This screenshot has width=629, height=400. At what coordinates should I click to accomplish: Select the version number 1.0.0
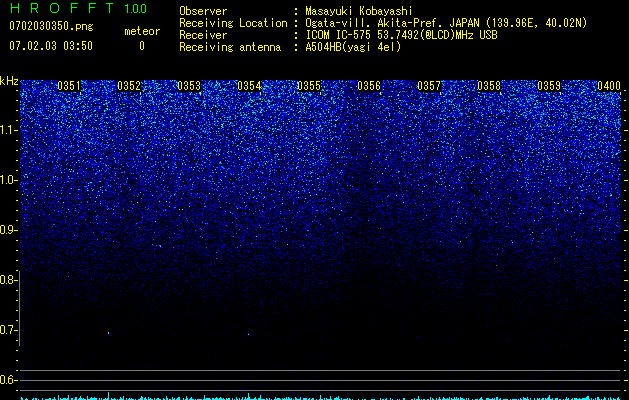point(136,9)
